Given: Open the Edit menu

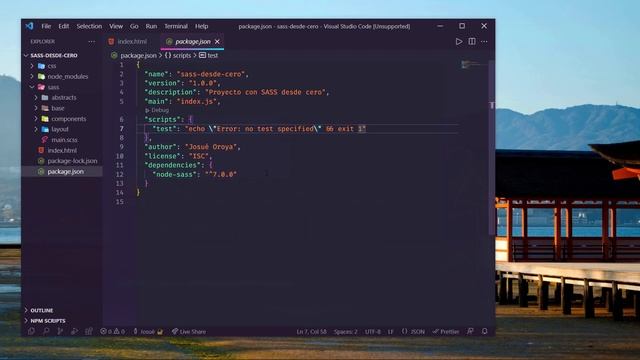Looking at the screenshot, I should pyautogui.click(x=64, y=26).
